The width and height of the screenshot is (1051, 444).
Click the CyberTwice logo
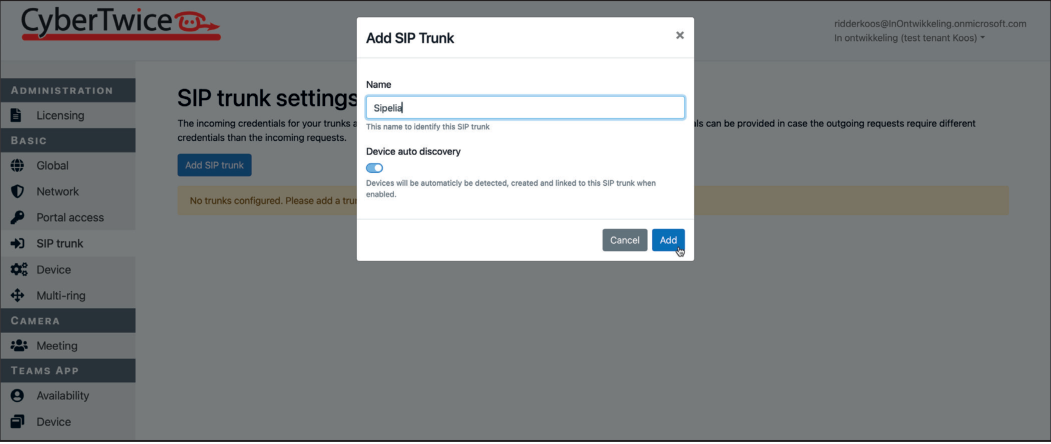[x=121, y=25]
